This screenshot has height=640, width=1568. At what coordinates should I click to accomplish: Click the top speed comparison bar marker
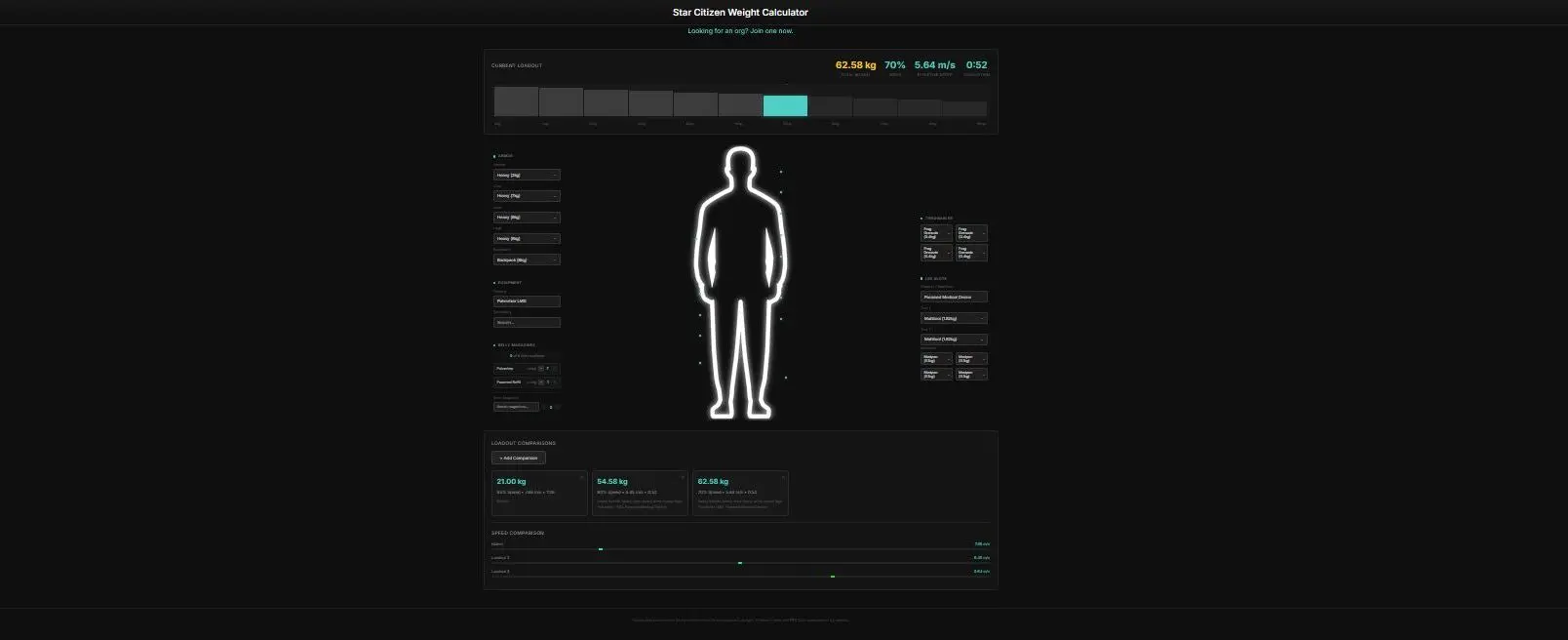[x=601, y=549]
